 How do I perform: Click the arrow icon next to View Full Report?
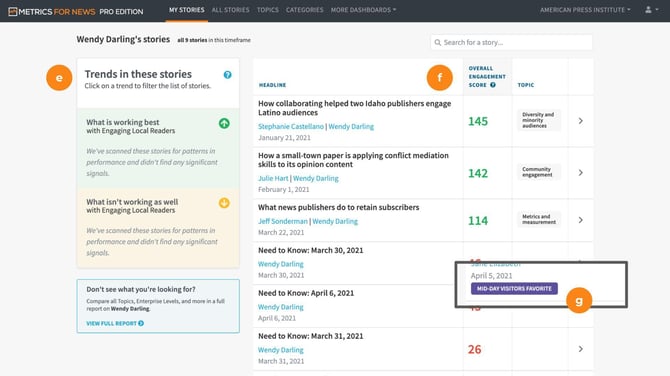click(x=141, y=323)
